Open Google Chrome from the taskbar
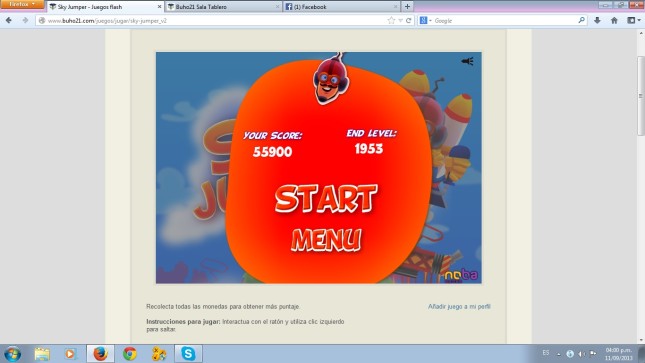 coord(130,354)
